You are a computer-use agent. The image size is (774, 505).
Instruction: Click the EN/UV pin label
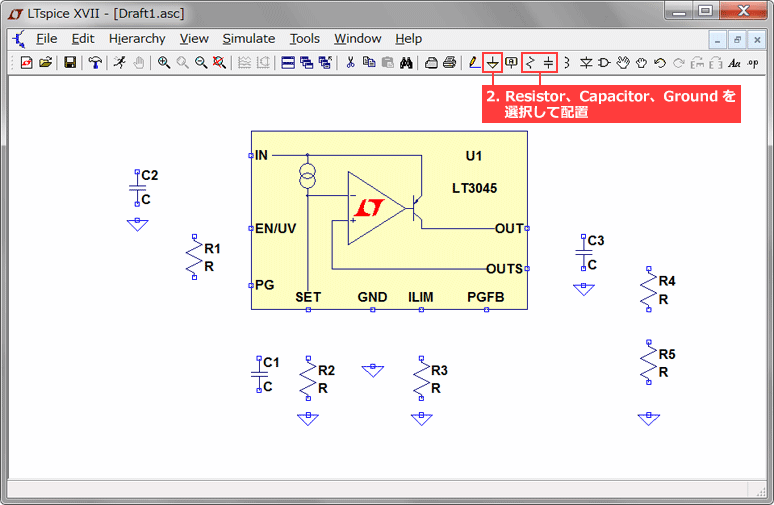point(275,229)
